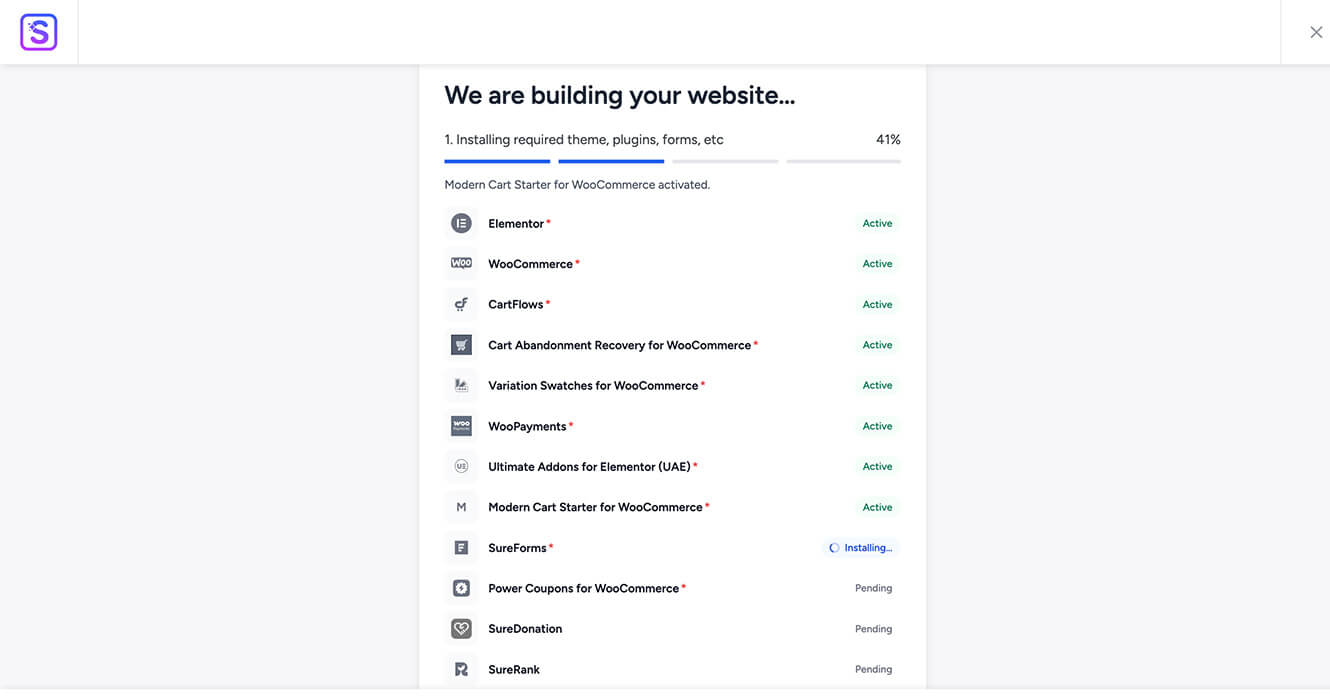The image size is (1330, 700).
Task: Click the CartFlows plugin icon
Action: (461, 304)
